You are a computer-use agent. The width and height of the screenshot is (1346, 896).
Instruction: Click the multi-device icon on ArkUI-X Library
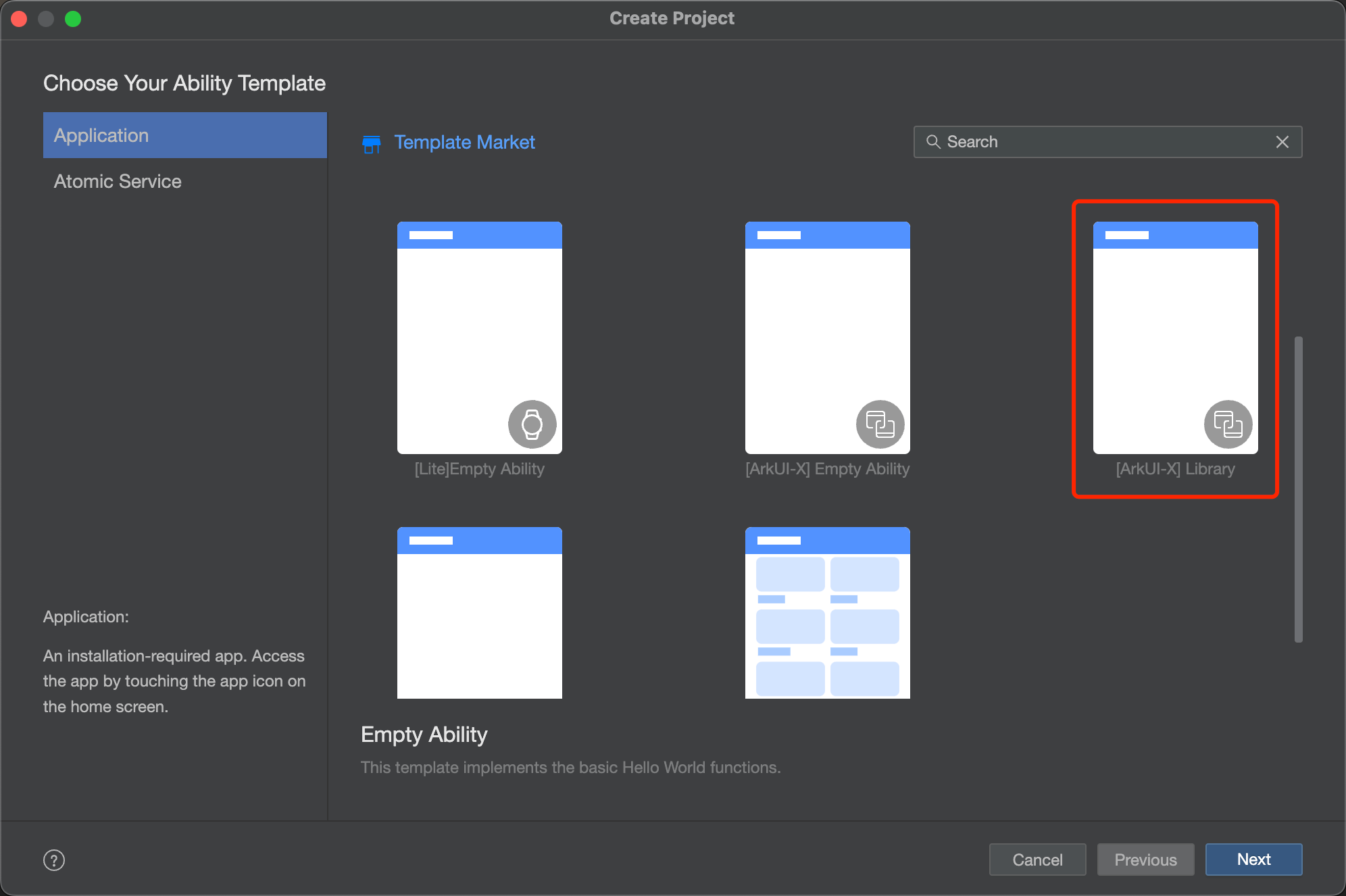click(1228, 424)
